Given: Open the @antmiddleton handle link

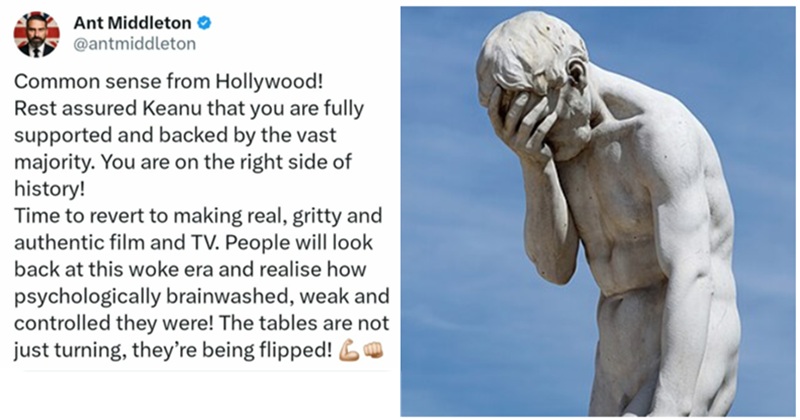Looking at the screenshot, I should tap(135, 44).
